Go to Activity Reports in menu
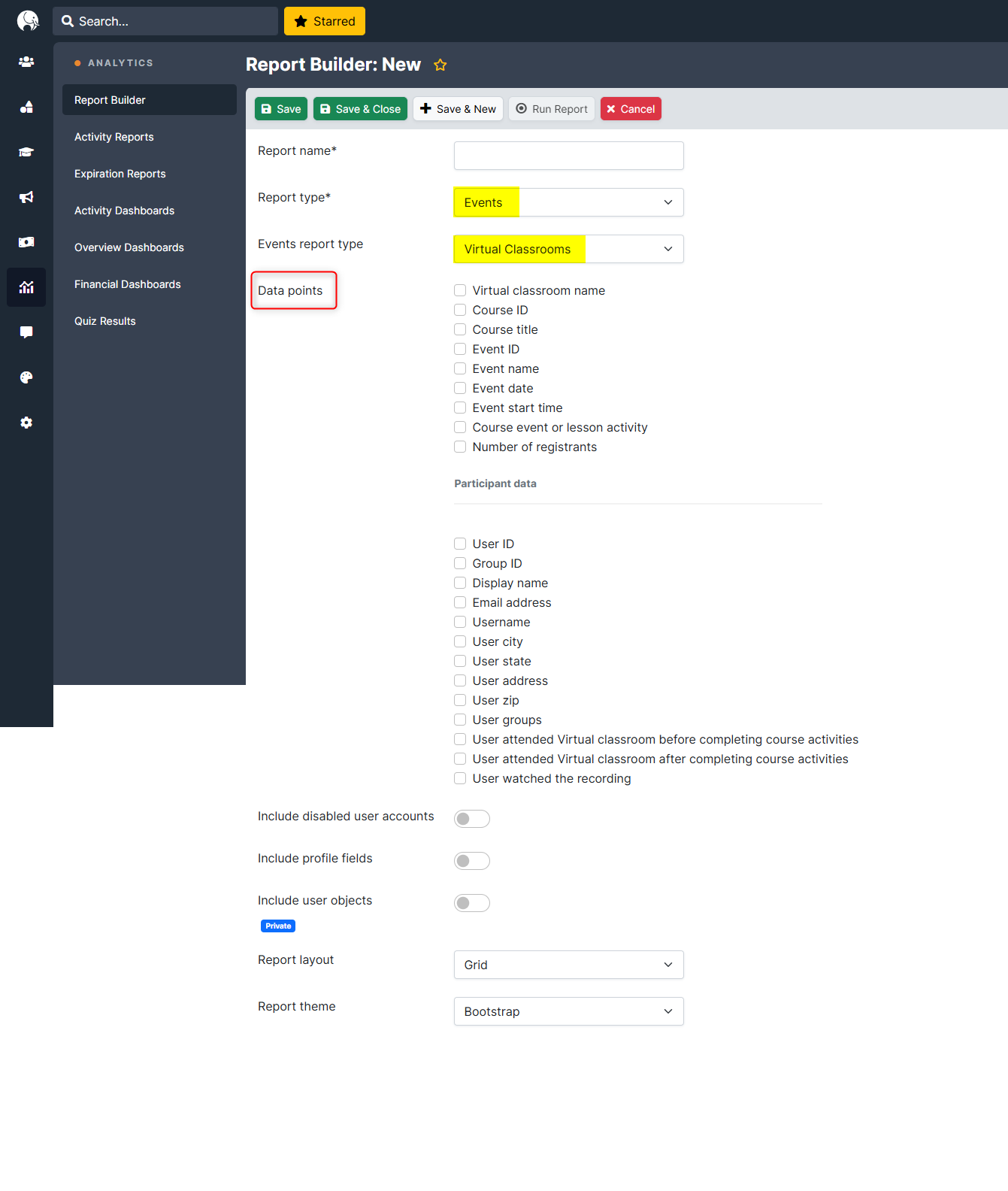Image resolution: width=1008 pixels, height=1191 pixels. pyautogui.click(x=114, y=137)
